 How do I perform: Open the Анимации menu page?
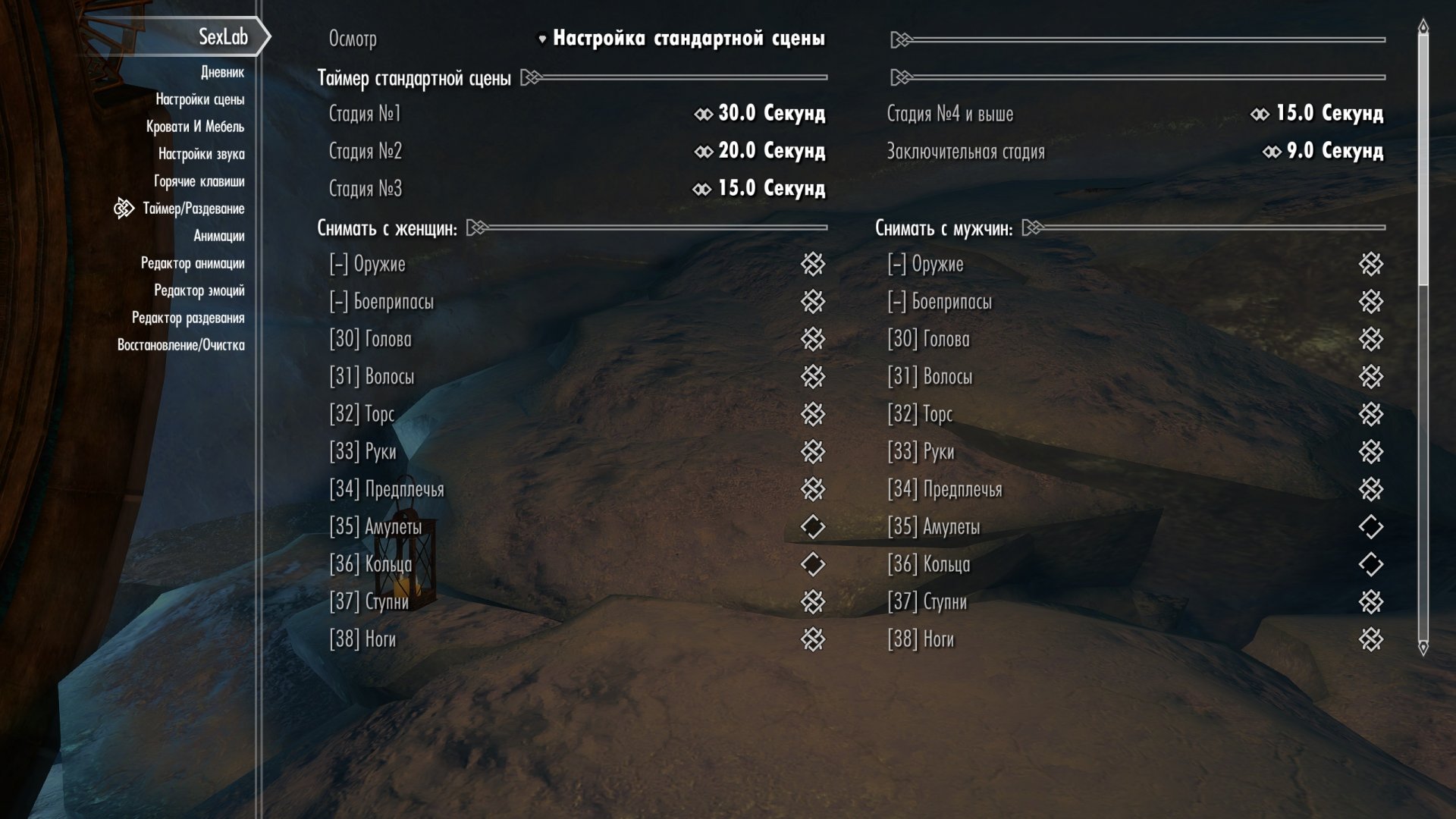(x=219, y=236)
